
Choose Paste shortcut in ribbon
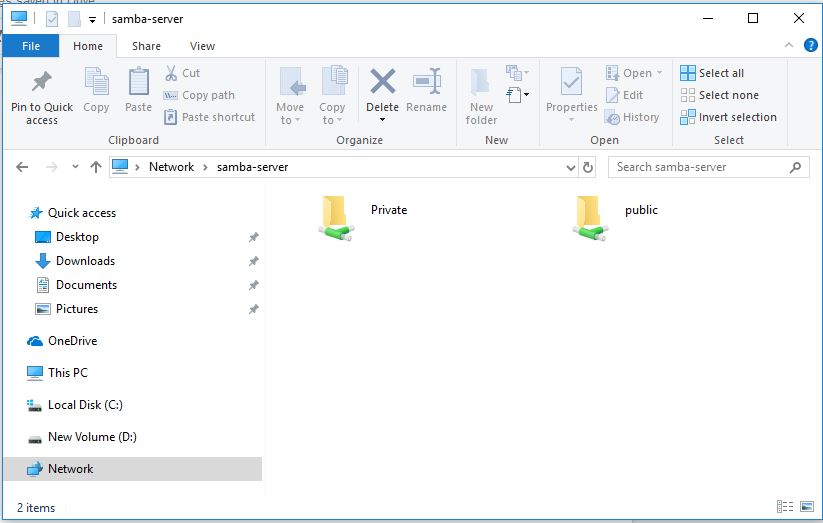click(209, 117)
